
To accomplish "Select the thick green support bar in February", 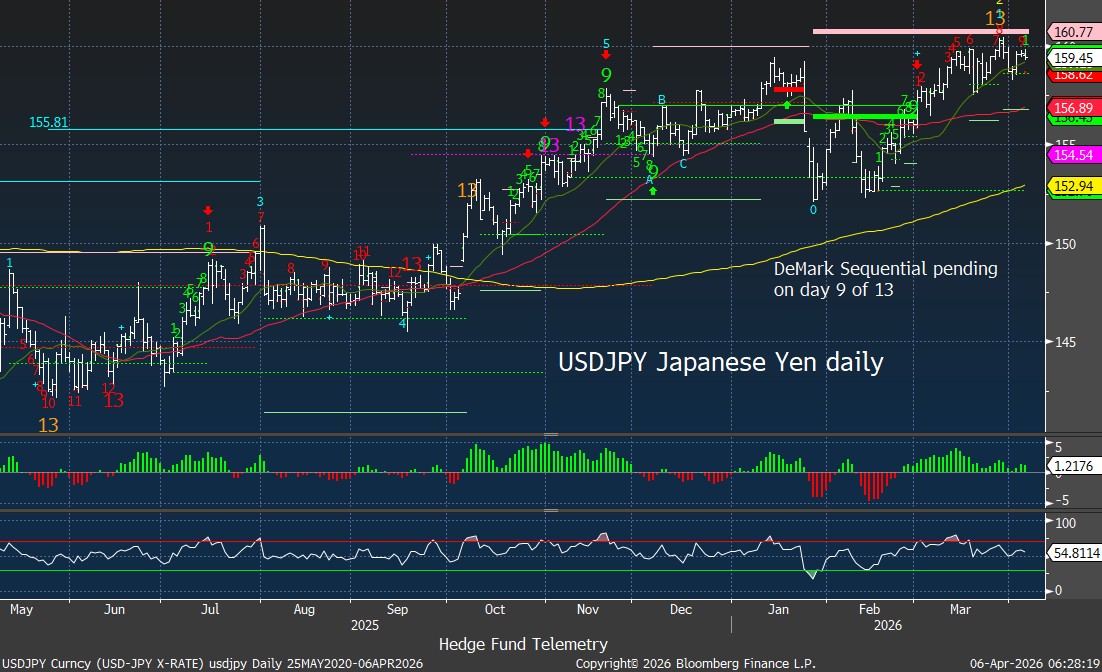I will [x=864, y=116].
